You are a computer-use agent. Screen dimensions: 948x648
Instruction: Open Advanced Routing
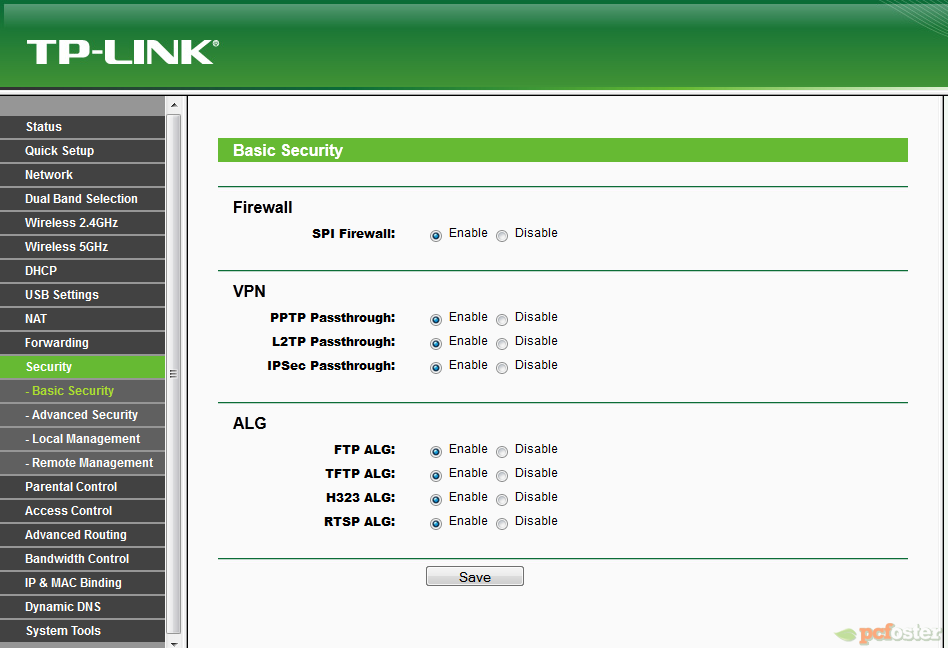(x=82, y=535)
